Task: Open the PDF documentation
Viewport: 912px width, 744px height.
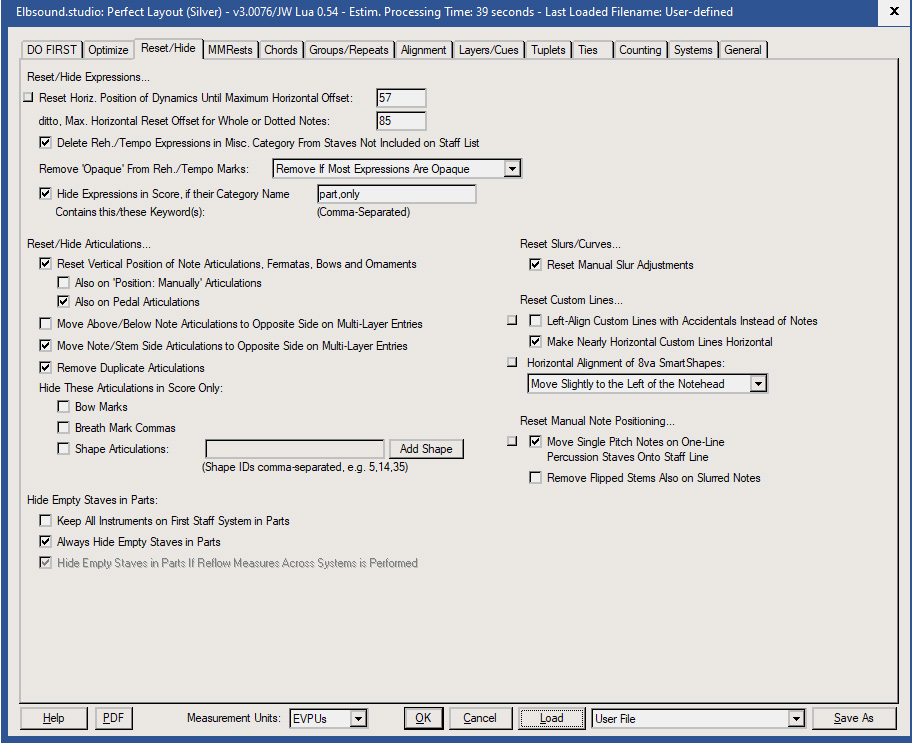Action: pos(113,718)
